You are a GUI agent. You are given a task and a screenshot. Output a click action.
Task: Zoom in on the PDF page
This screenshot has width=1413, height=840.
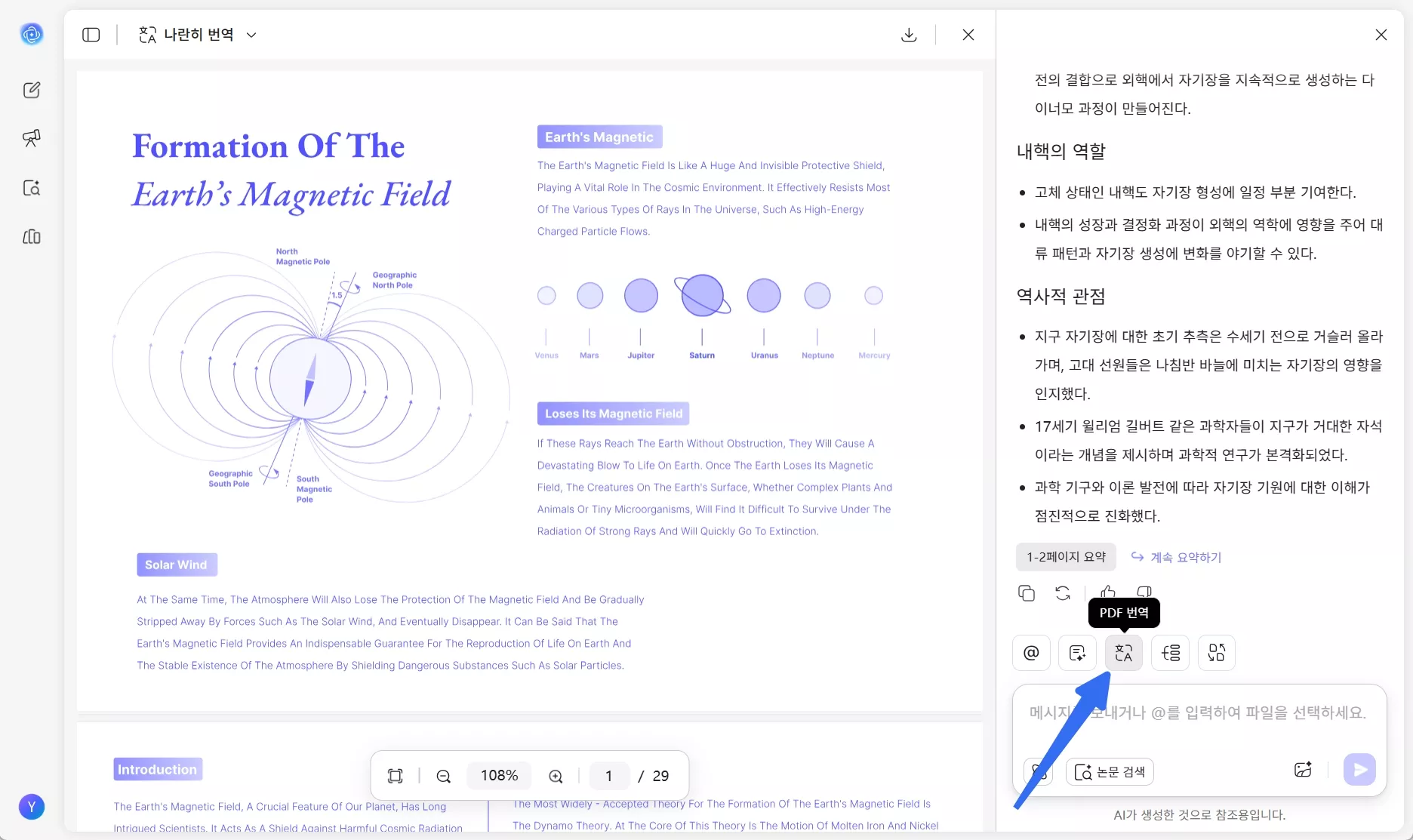coord(556,776)
